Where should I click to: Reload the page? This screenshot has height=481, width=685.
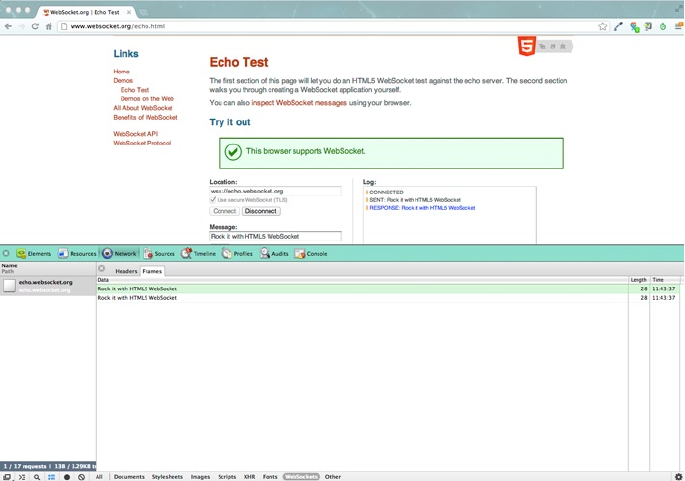(x=35, y=26)
